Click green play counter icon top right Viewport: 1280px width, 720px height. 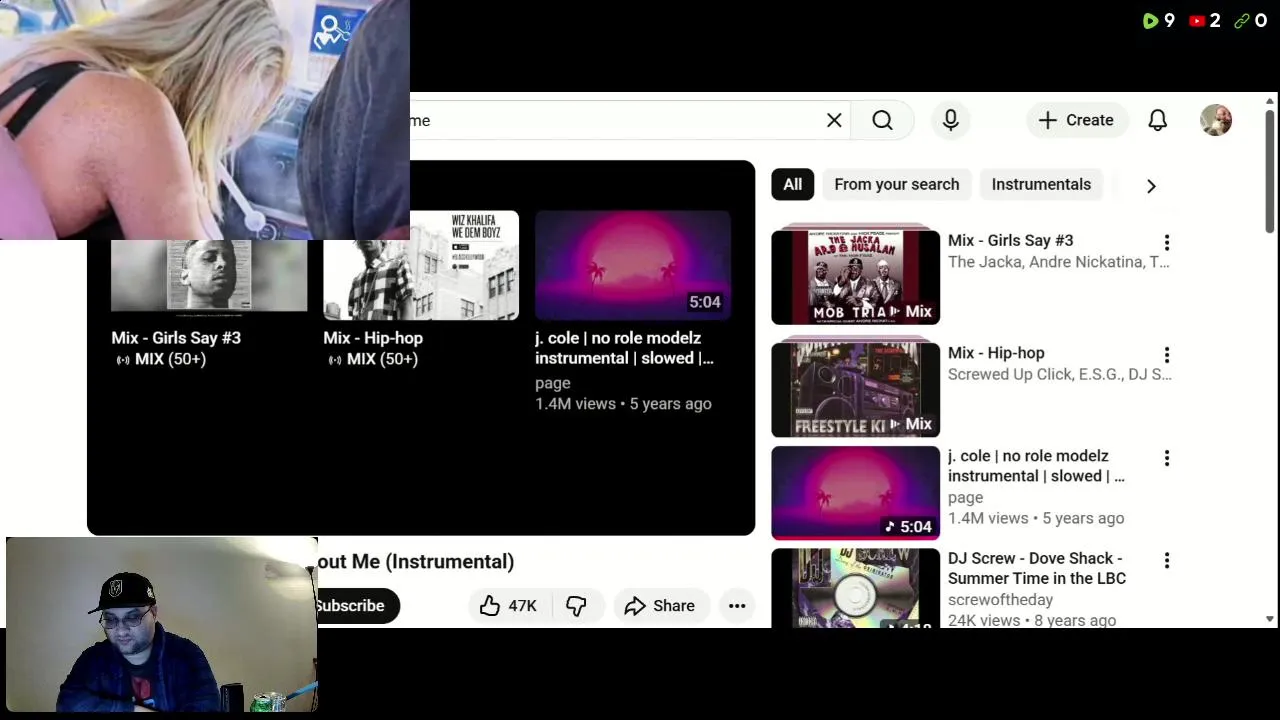(1151, 21)
